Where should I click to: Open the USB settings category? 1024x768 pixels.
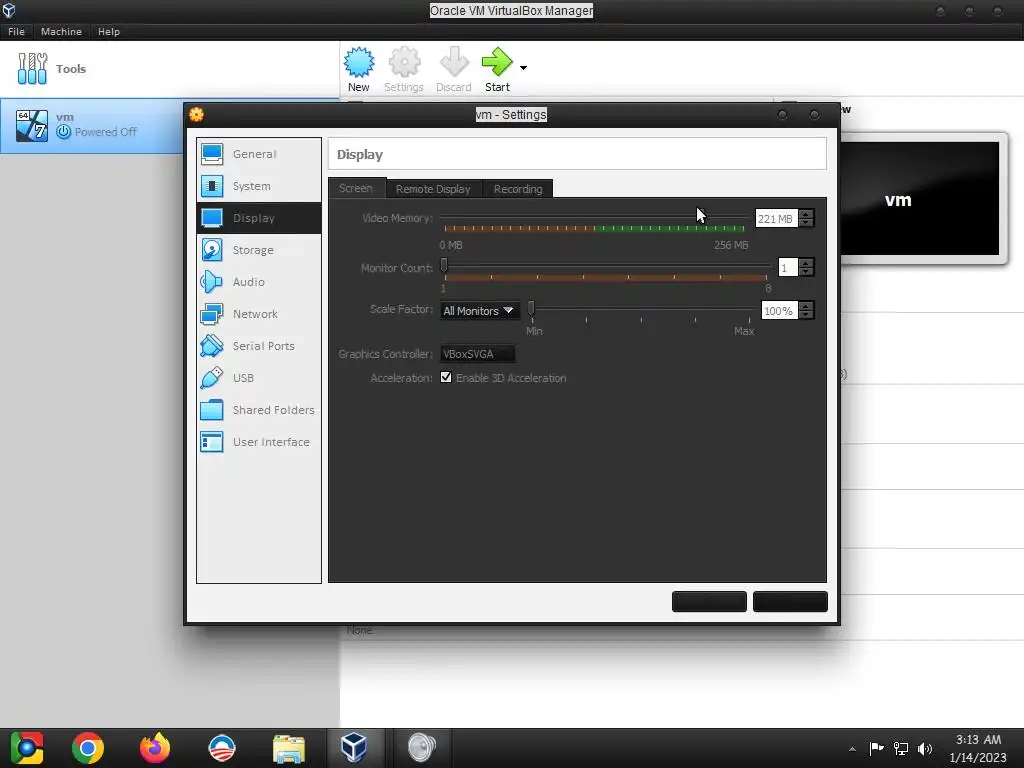point(259,378)
